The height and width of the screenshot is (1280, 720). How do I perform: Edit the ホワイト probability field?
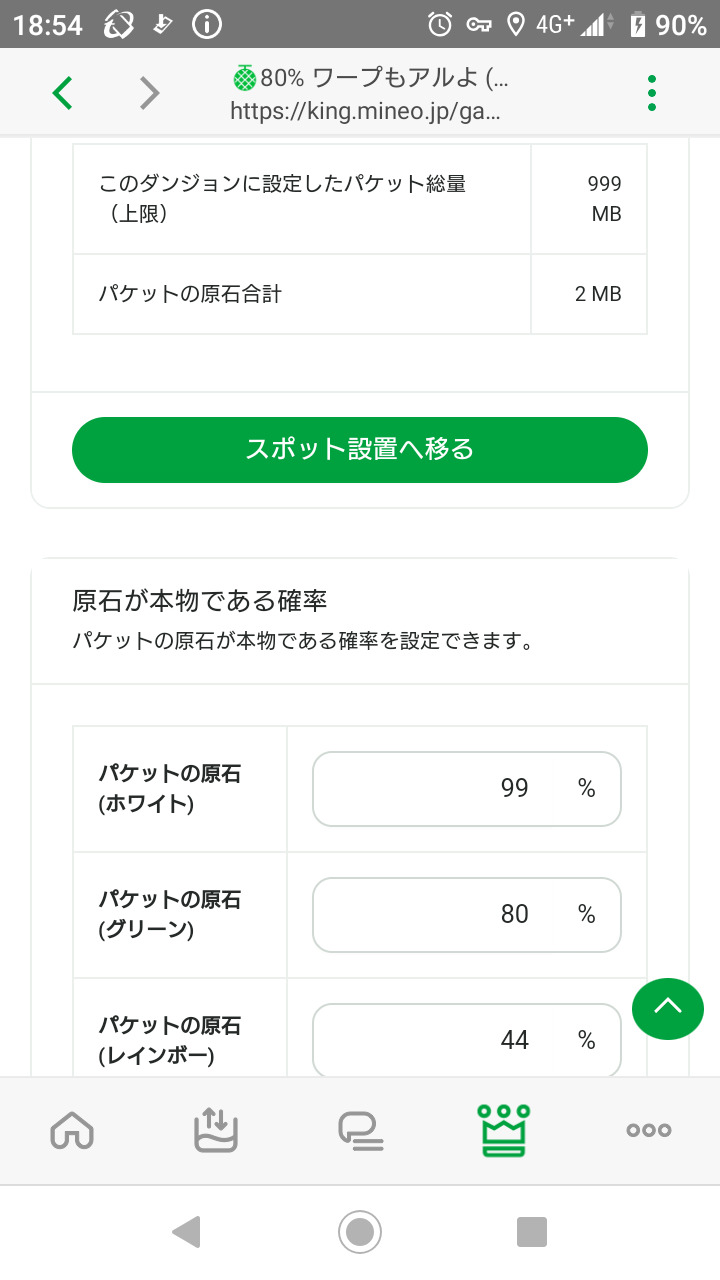(x=466, y=789)
